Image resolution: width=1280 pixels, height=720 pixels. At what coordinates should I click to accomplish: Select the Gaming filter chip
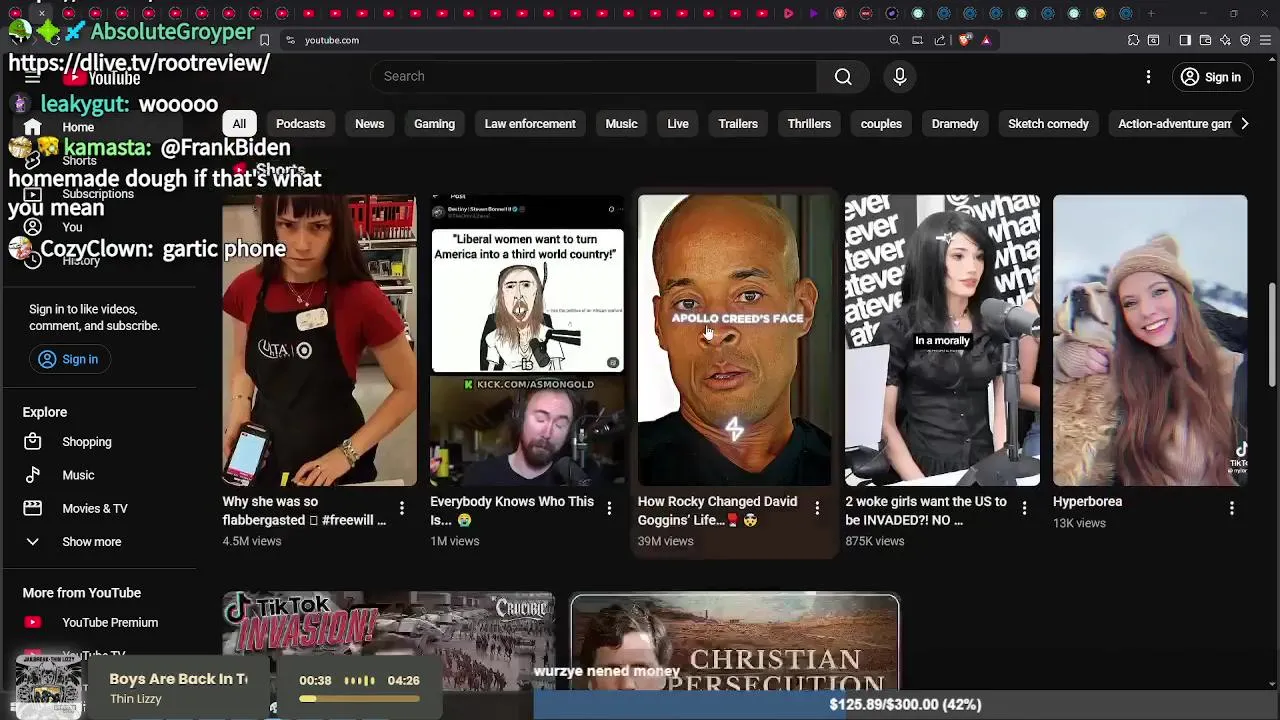[434, 124]
